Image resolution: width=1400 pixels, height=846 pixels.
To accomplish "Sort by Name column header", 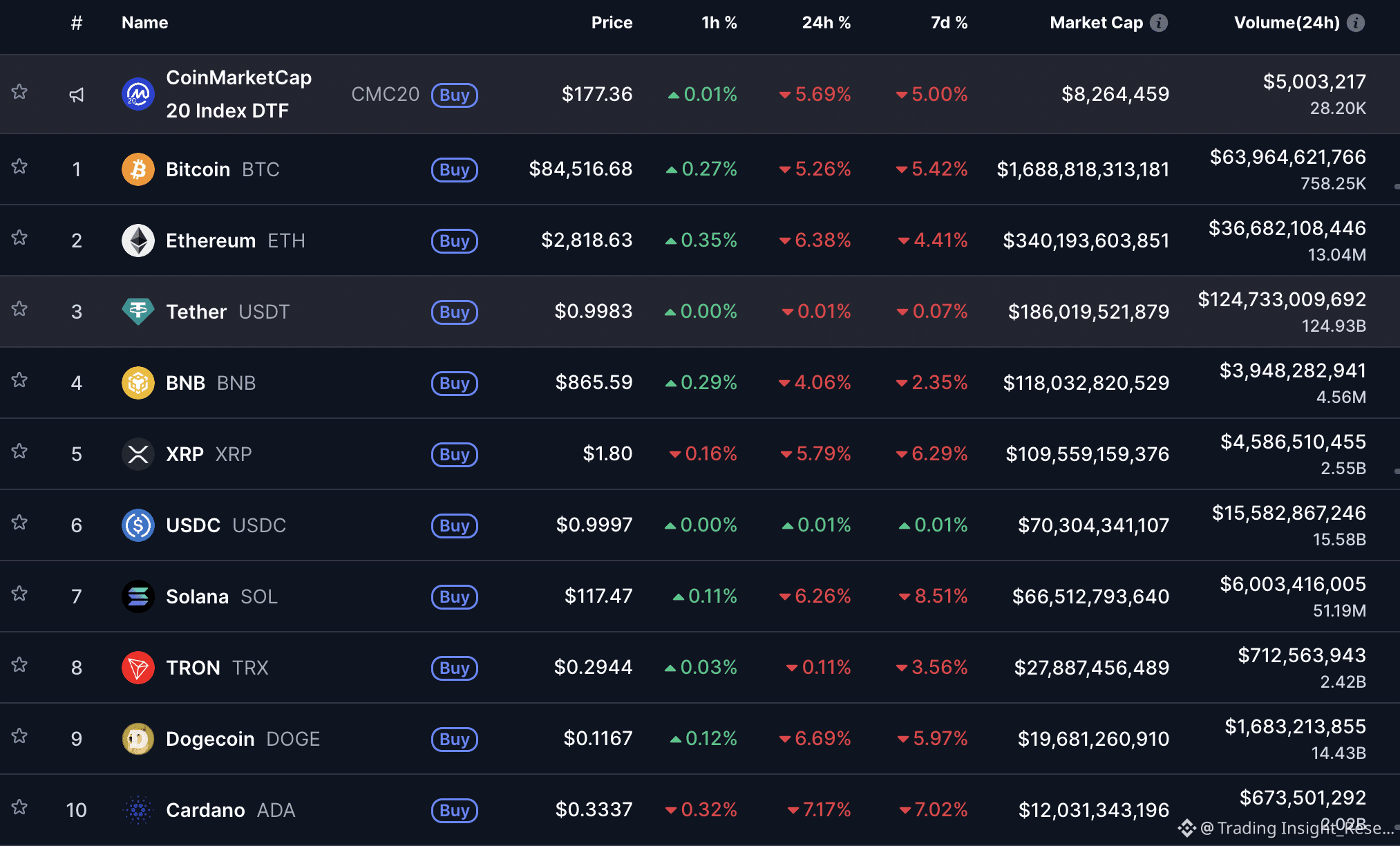I will pos(144,23).
